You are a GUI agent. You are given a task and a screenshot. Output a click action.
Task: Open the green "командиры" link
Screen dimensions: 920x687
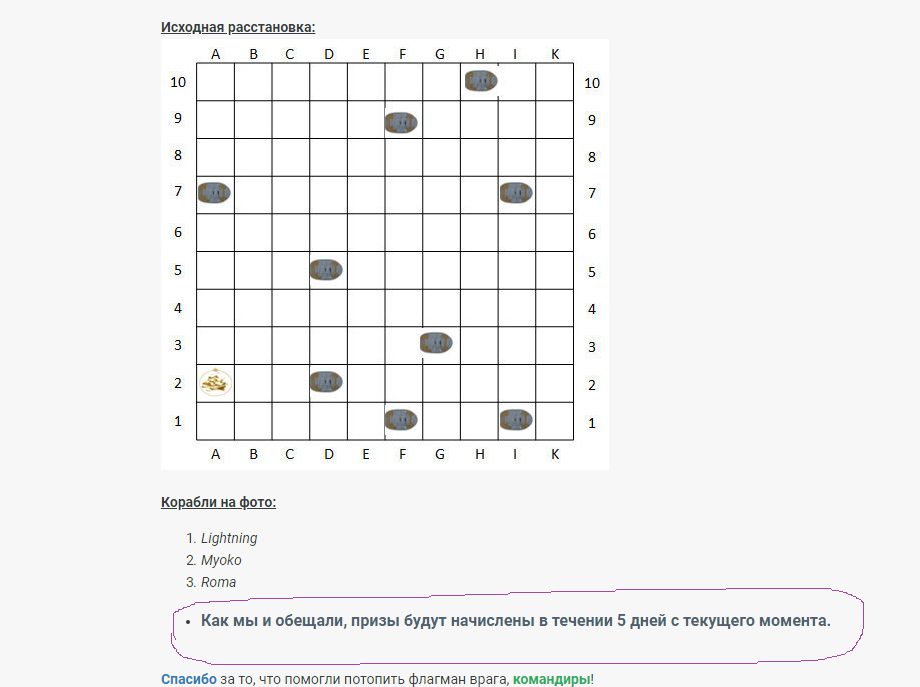(551, 679)
